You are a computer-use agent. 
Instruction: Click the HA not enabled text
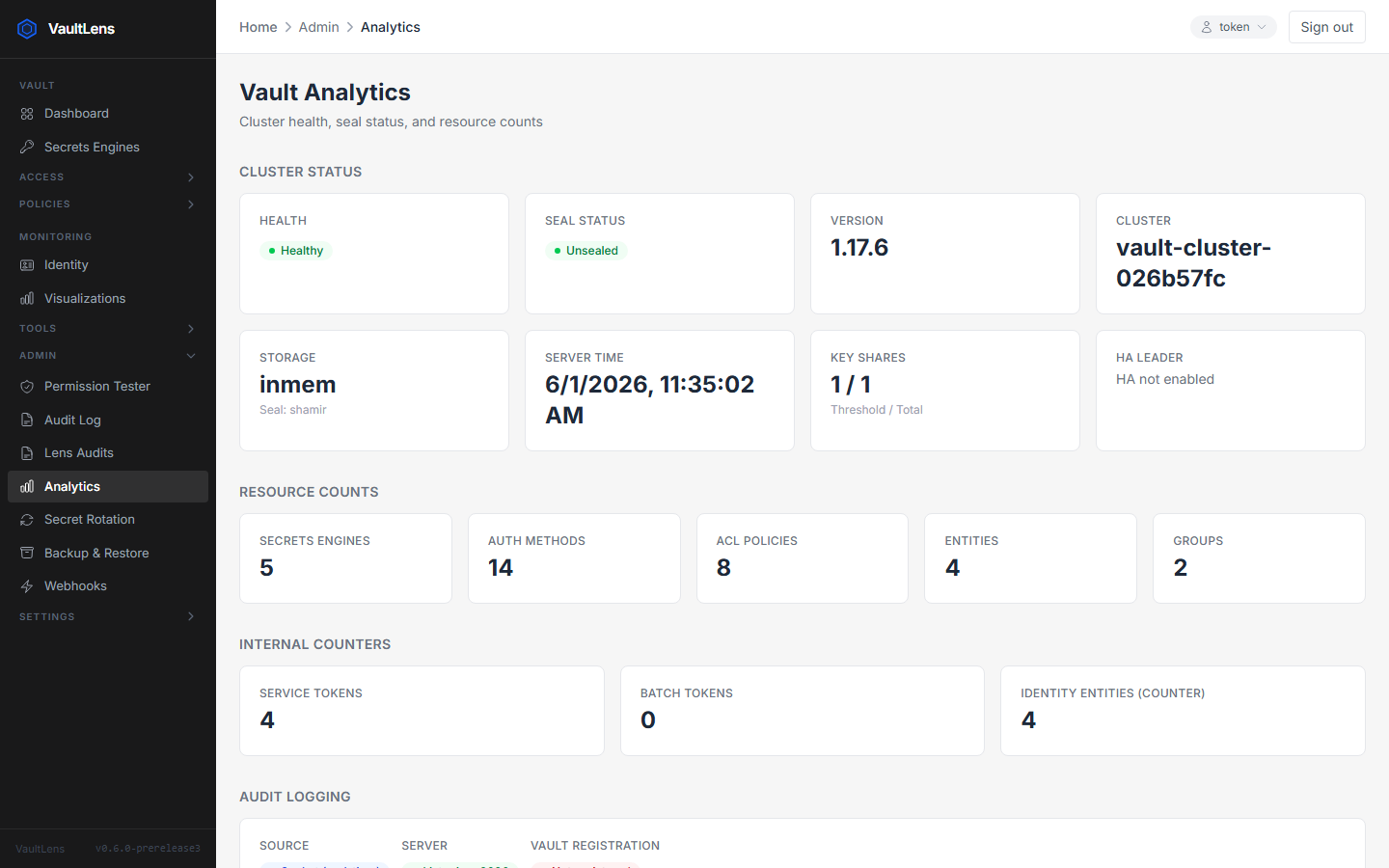(1165, 380)
